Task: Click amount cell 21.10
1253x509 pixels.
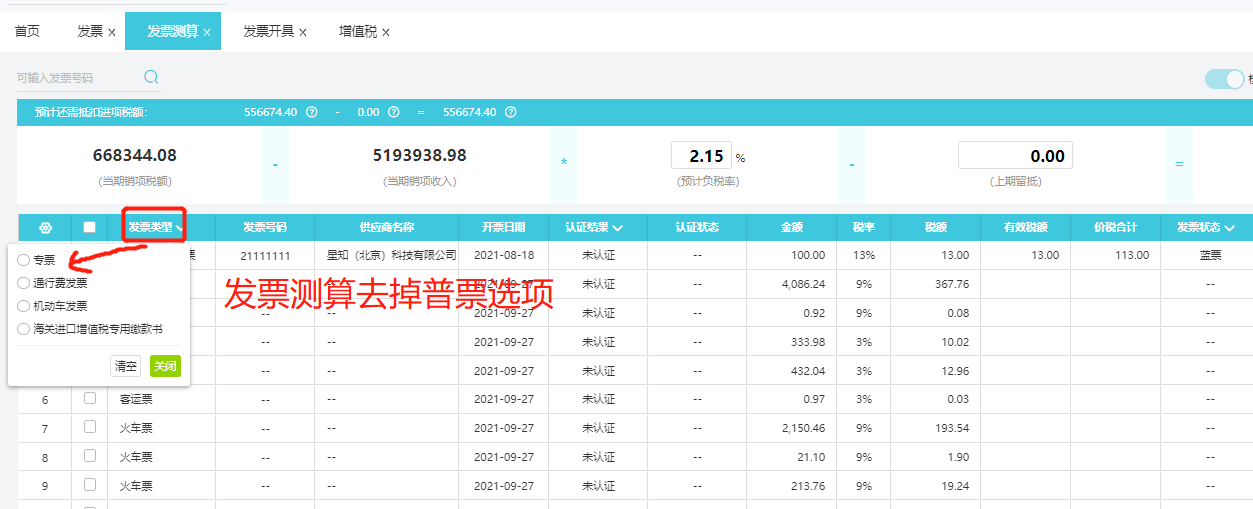Action: pyautogui.click(x=792, y=457)
